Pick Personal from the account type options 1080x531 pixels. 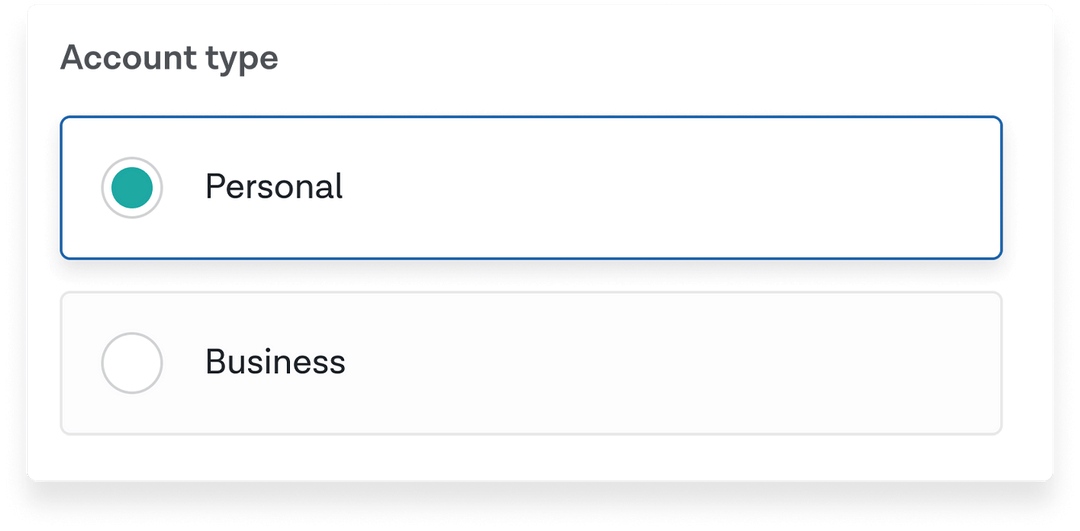pos(273,187)
